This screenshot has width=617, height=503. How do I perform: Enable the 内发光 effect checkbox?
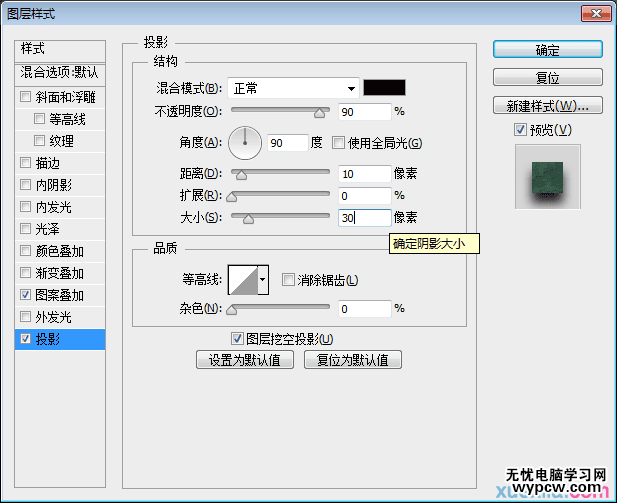click(25, 207)
